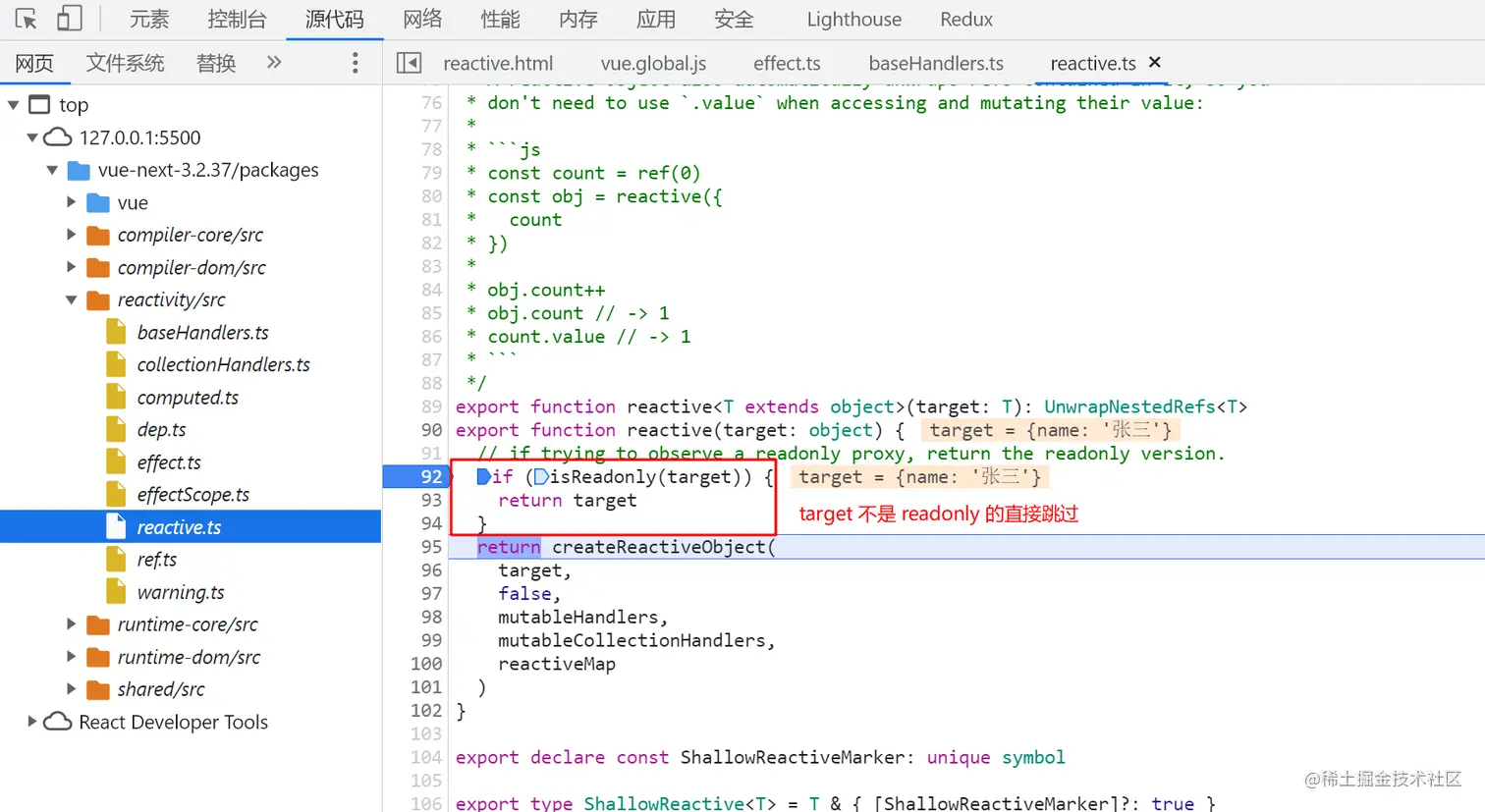Image resolution: width=1485 pixels, height=812 pixels.
Task: Set breakpoint on line 90
Action: (431, 430)
